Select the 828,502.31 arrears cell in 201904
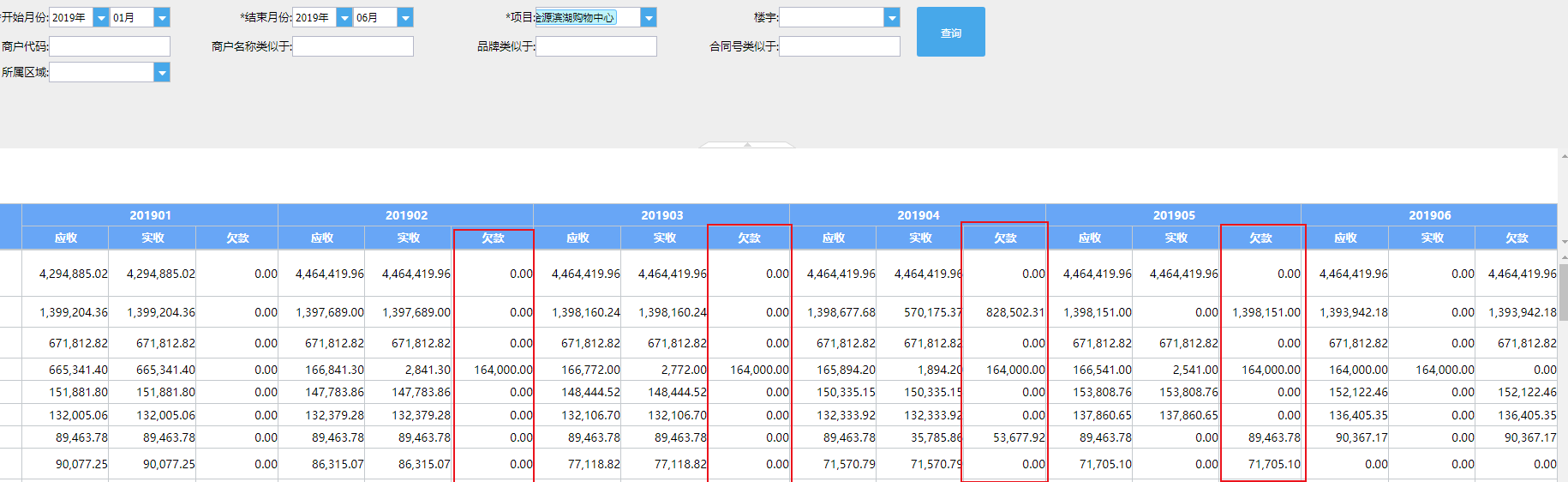 [1014, 312]
